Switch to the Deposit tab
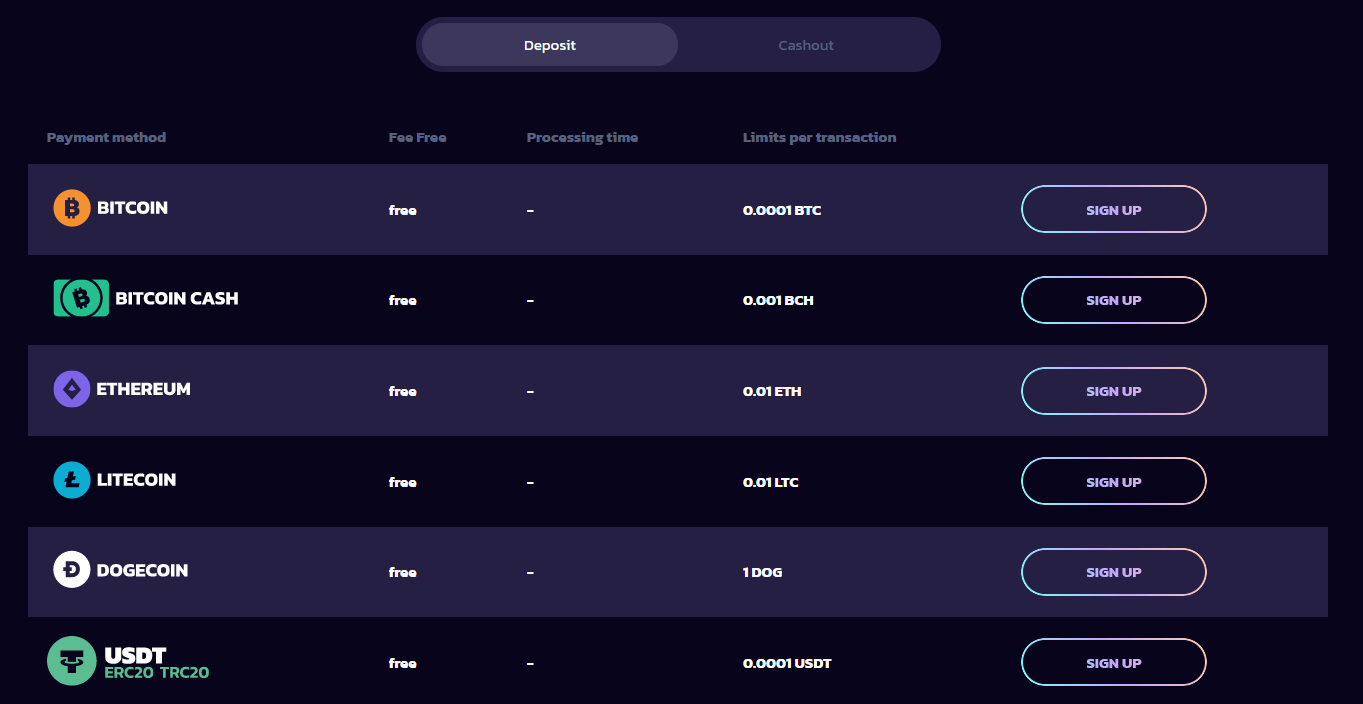Image resolution: width=1363 pixels, height=704 pixels. click(550, 45)
